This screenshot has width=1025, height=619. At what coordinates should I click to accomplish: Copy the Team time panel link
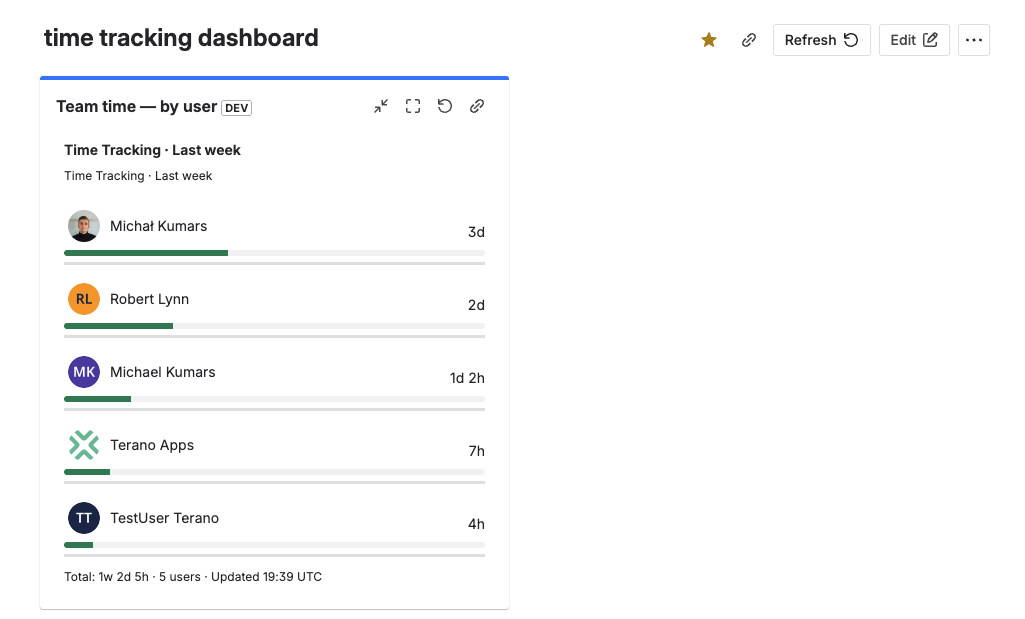coord(477,105)
